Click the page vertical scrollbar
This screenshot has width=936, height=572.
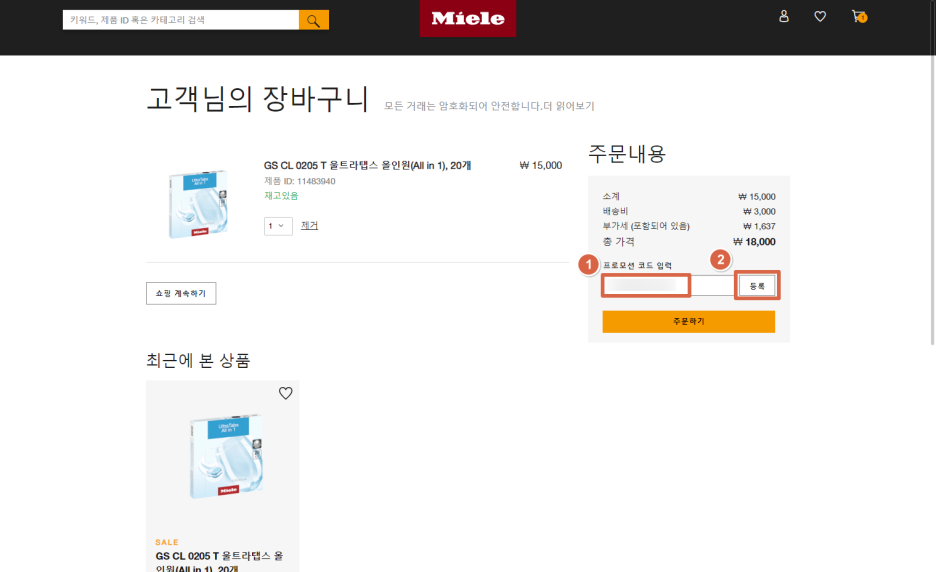tap(932, 173)
